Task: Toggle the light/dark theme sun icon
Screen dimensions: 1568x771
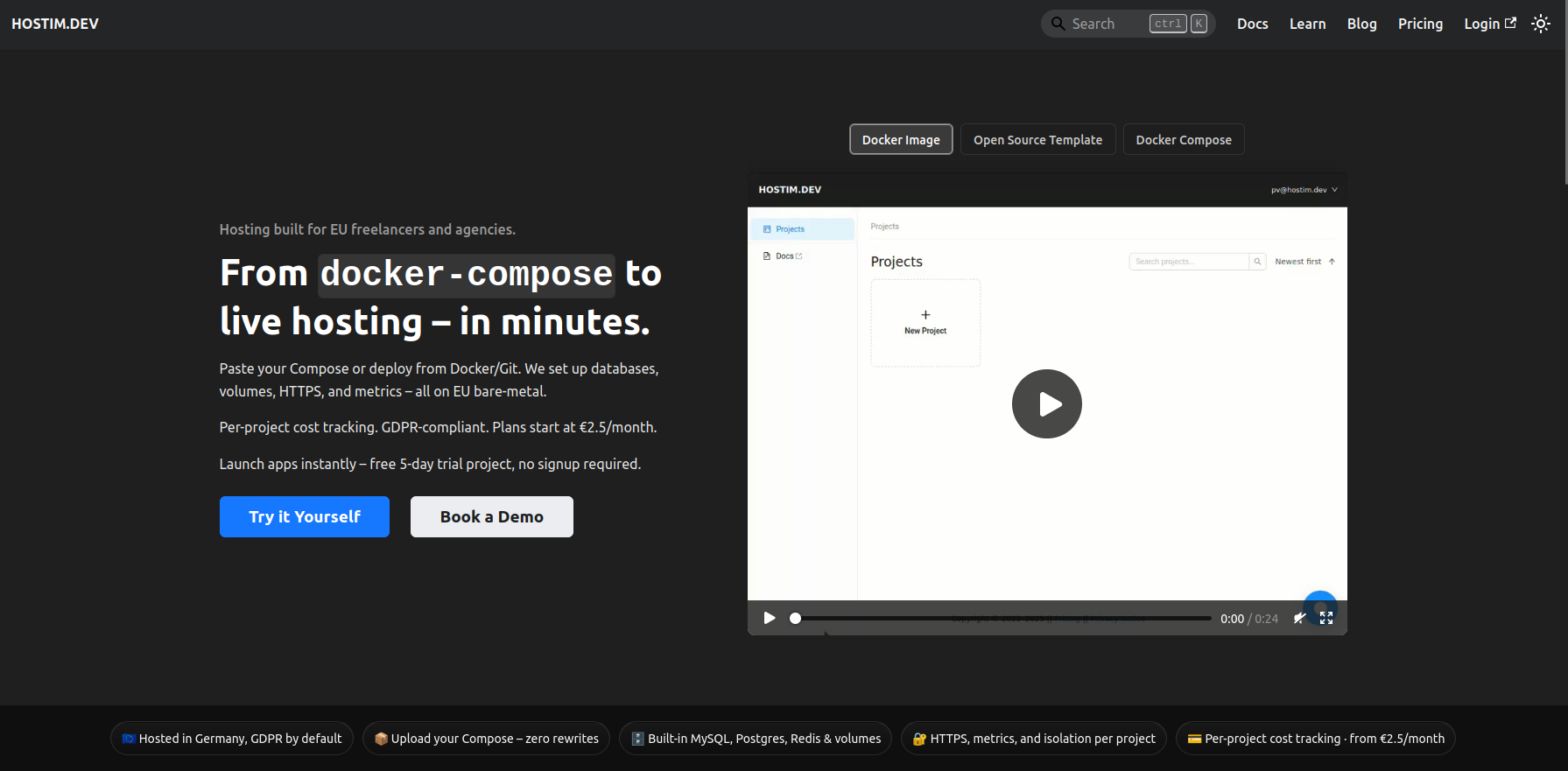Action: pyautogui.click(x=1540, y=25)
